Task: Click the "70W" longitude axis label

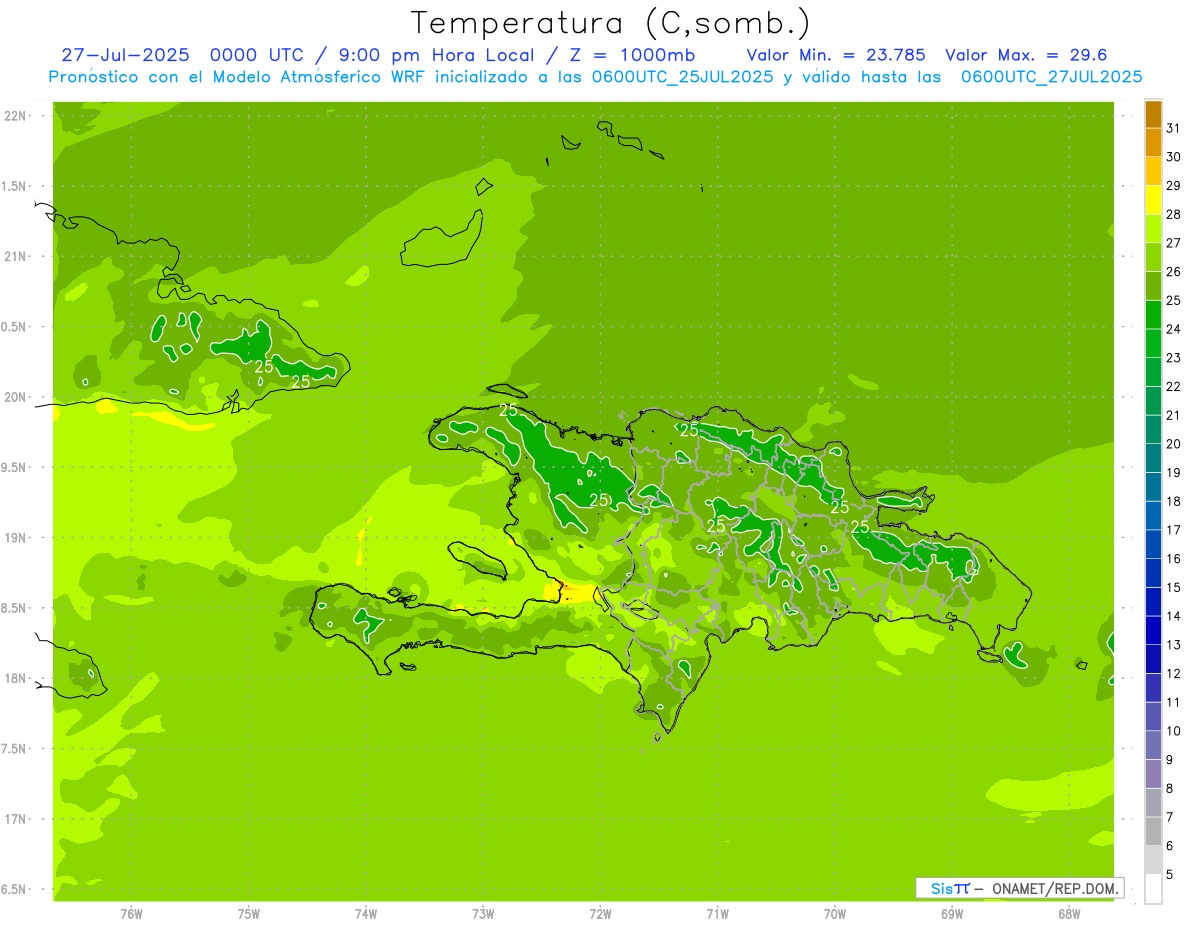Action: pyautogui.click(x=835, y=914)
